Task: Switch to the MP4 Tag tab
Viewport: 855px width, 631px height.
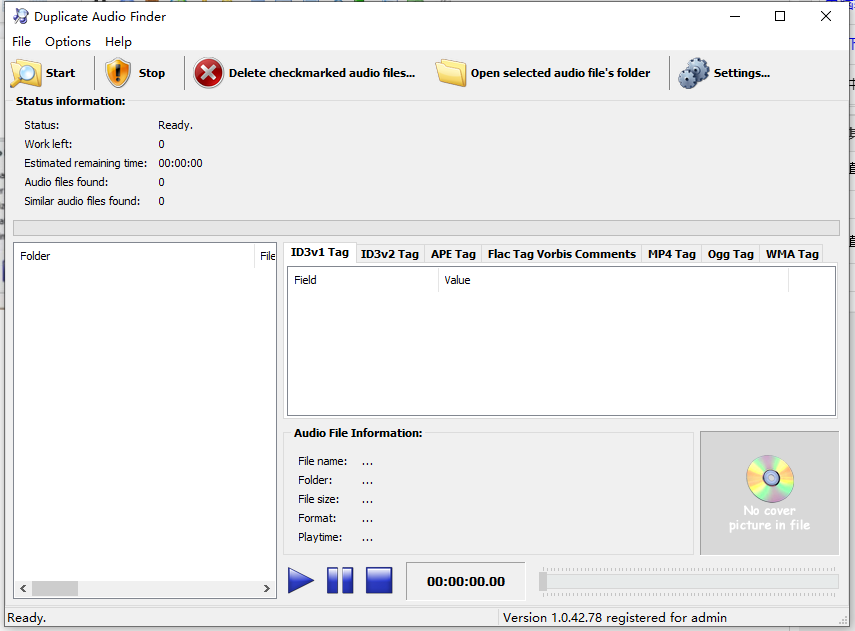Action: pos(672,254)
